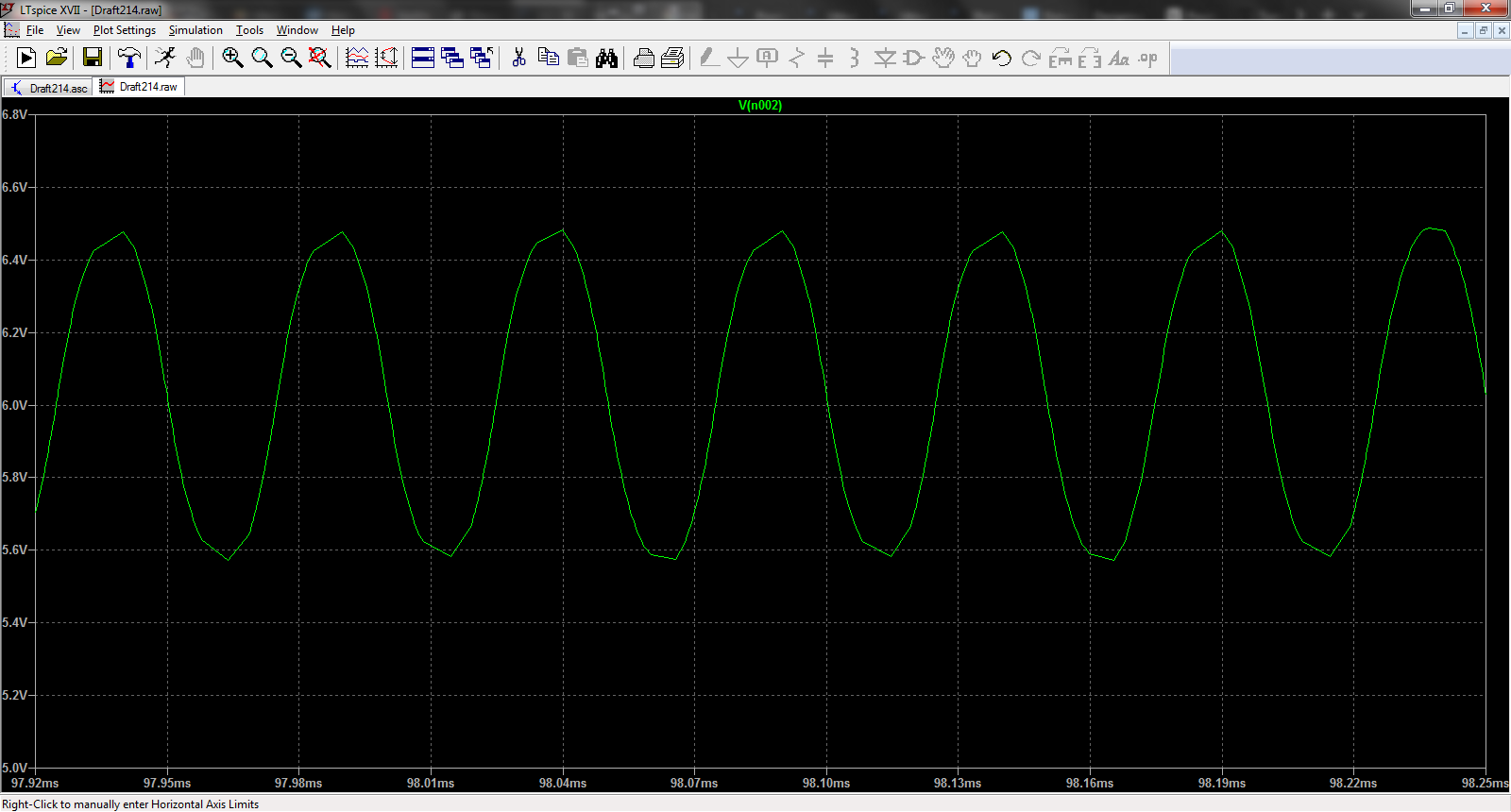Click the 5.0V vertical axis label
Image resolution: width=1511 pixels, height=812 pixels.
tap(14, 768)
